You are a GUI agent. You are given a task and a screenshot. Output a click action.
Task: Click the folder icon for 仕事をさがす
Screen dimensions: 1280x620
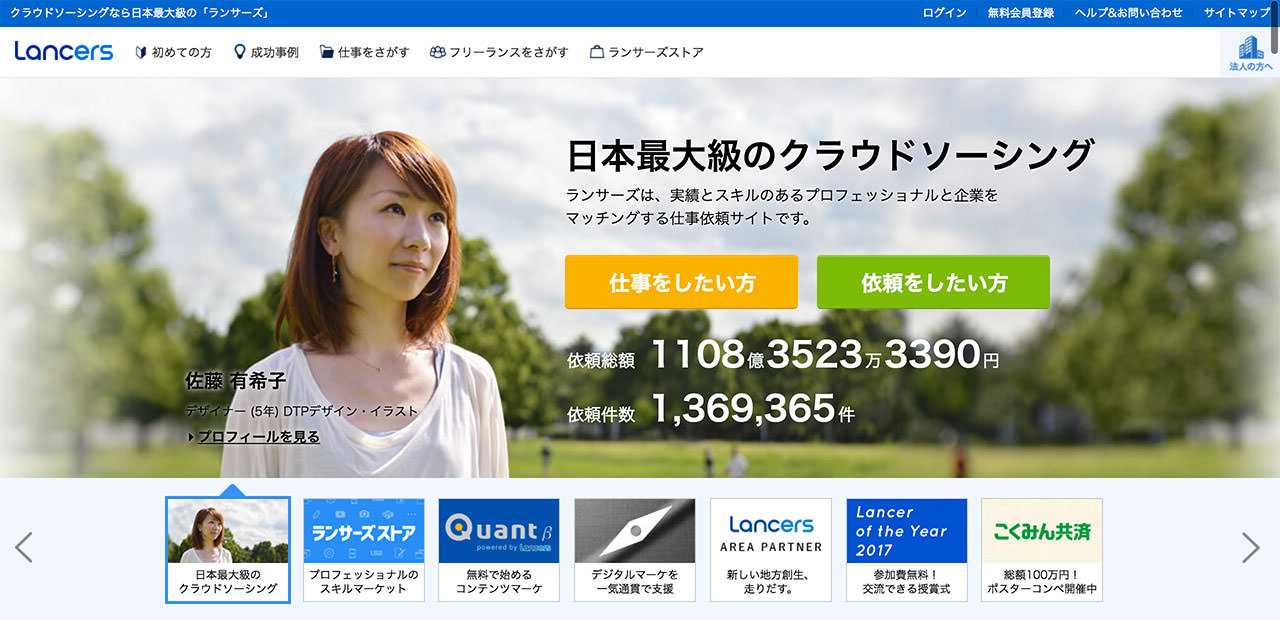(x=326, y=53)
